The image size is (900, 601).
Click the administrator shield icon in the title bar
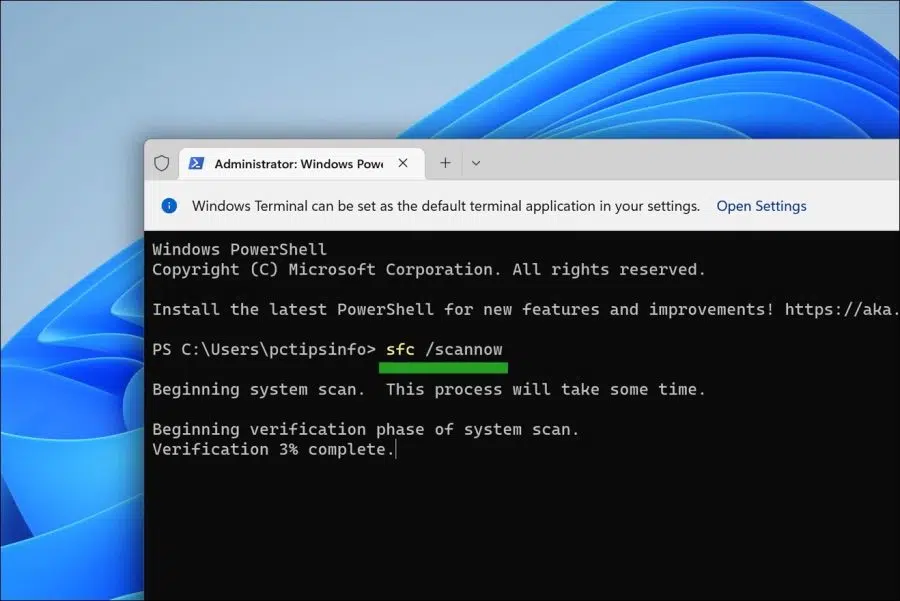tap(162, 164)
